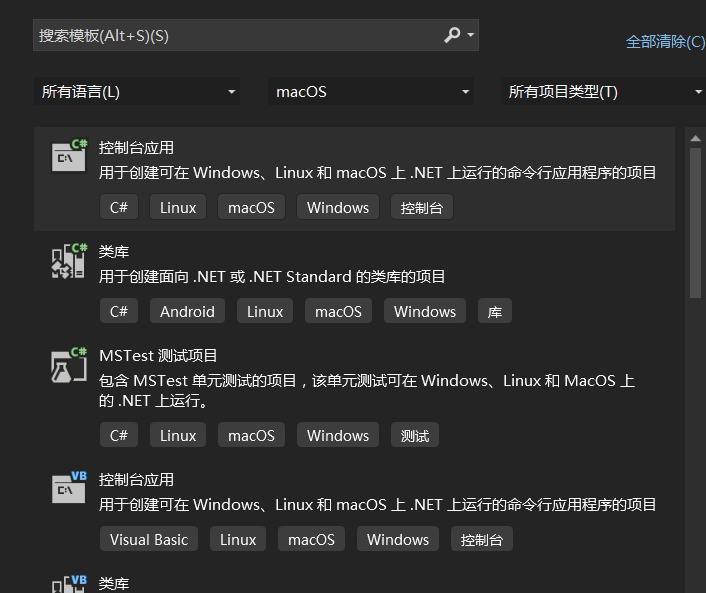
Task: Click the C# 控制台应用 description text
Action: pos(377,172)
